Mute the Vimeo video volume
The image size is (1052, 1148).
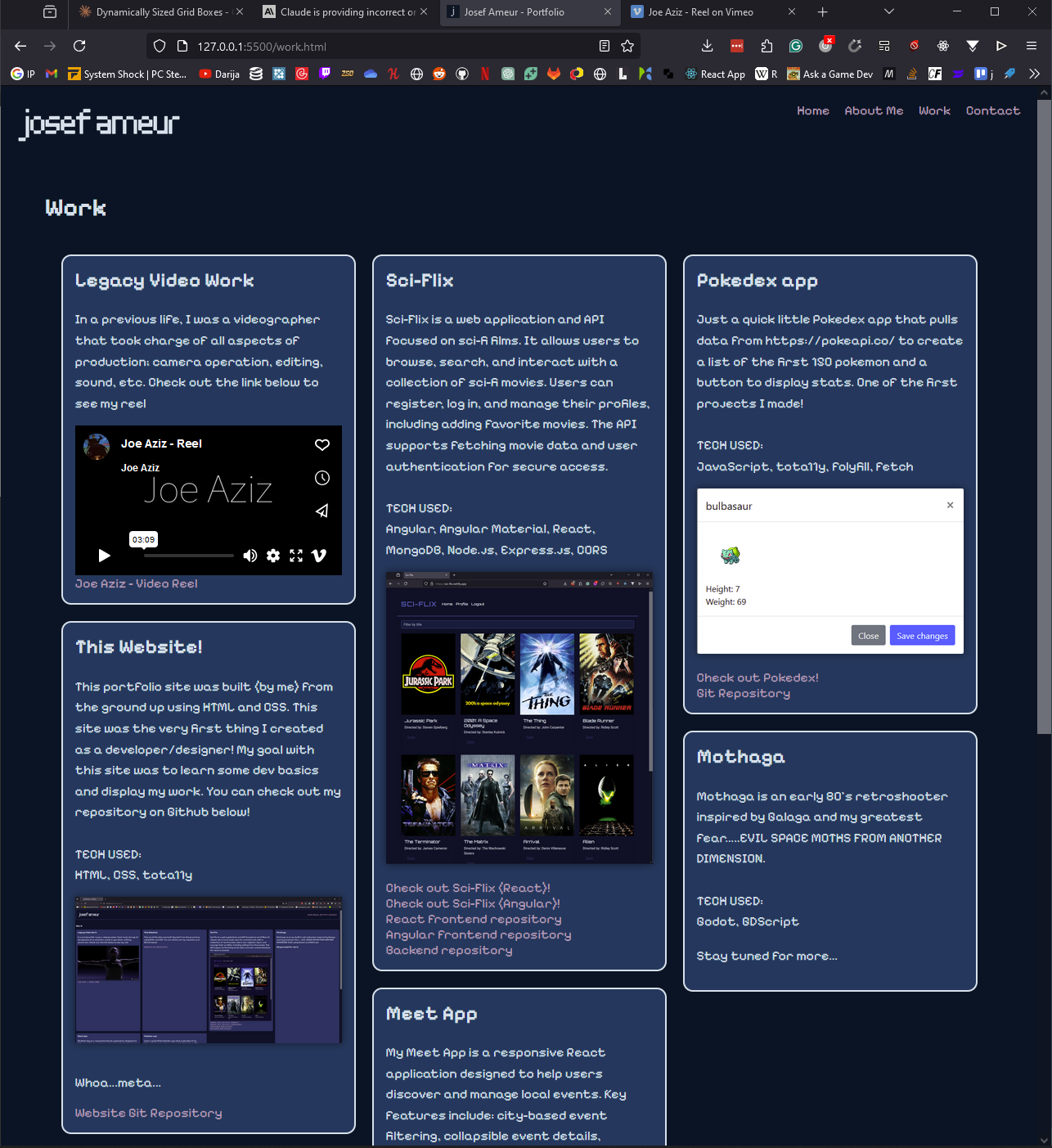(250, 556)
